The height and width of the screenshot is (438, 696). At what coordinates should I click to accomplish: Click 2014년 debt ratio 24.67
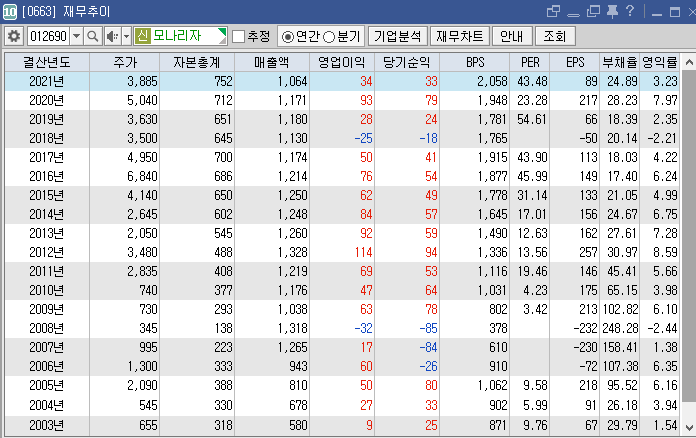(622, 214)
